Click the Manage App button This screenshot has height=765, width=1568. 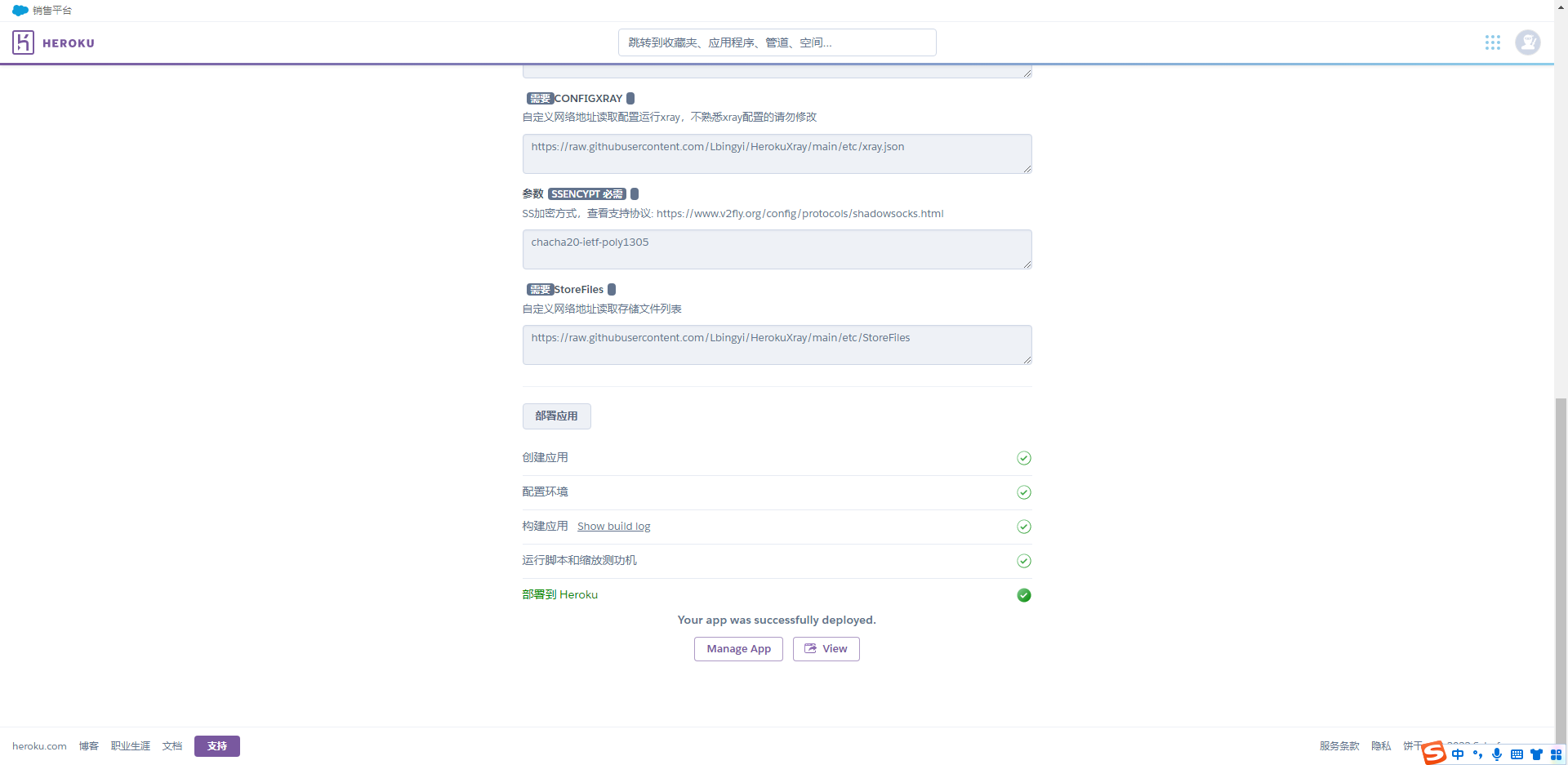[x=738, y=649]
